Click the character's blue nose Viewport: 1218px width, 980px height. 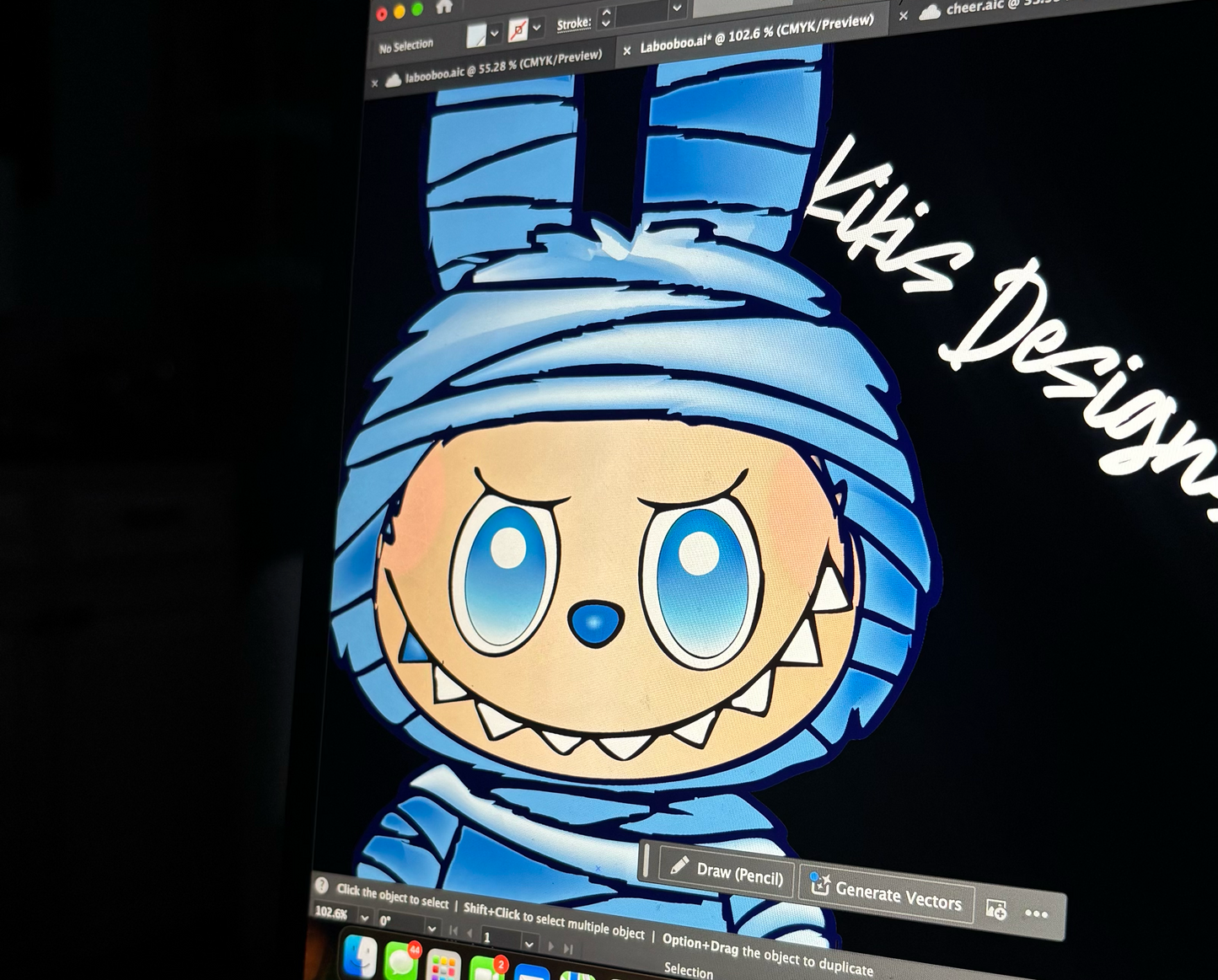click(594, 624)
